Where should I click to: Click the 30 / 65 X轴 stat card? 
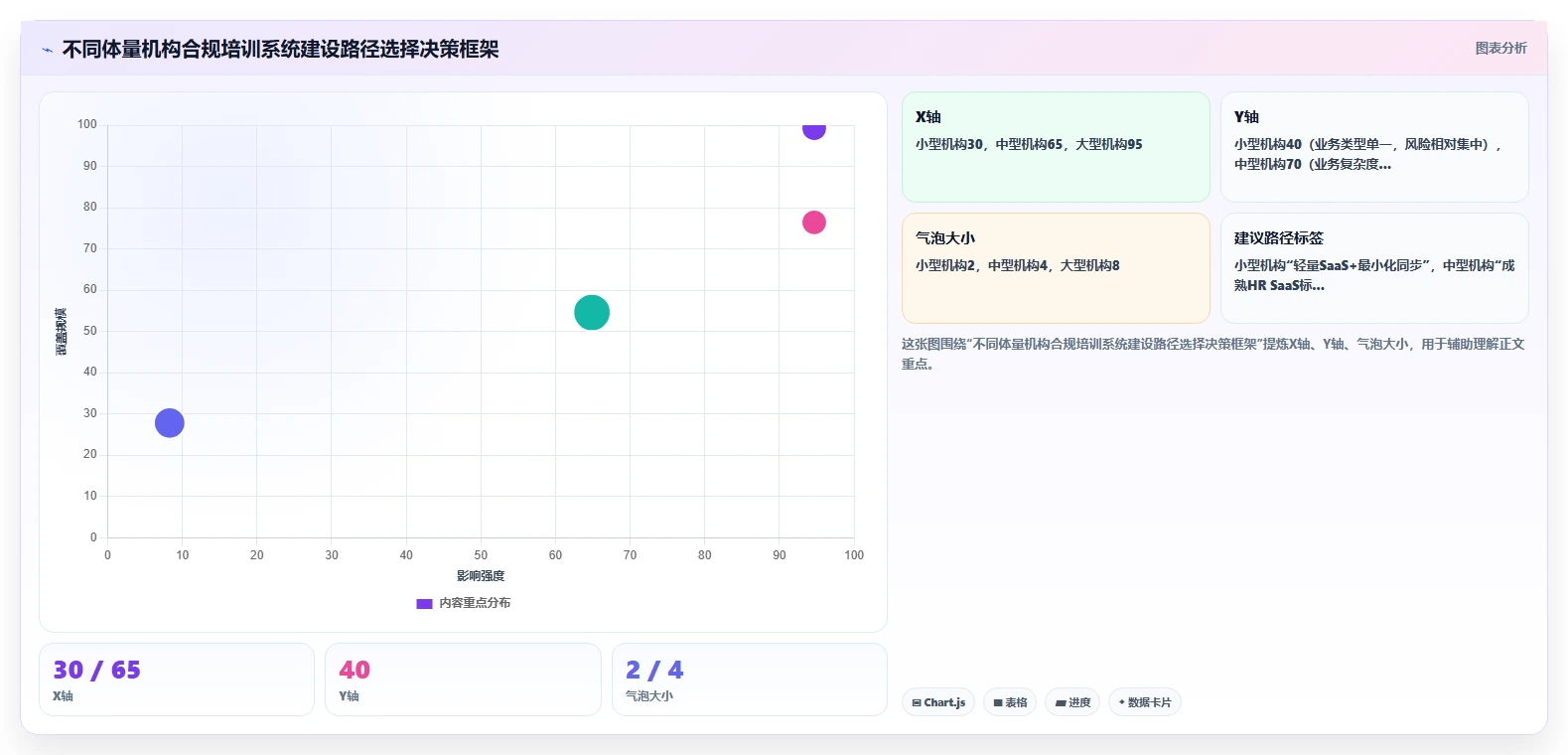(177, 679)
